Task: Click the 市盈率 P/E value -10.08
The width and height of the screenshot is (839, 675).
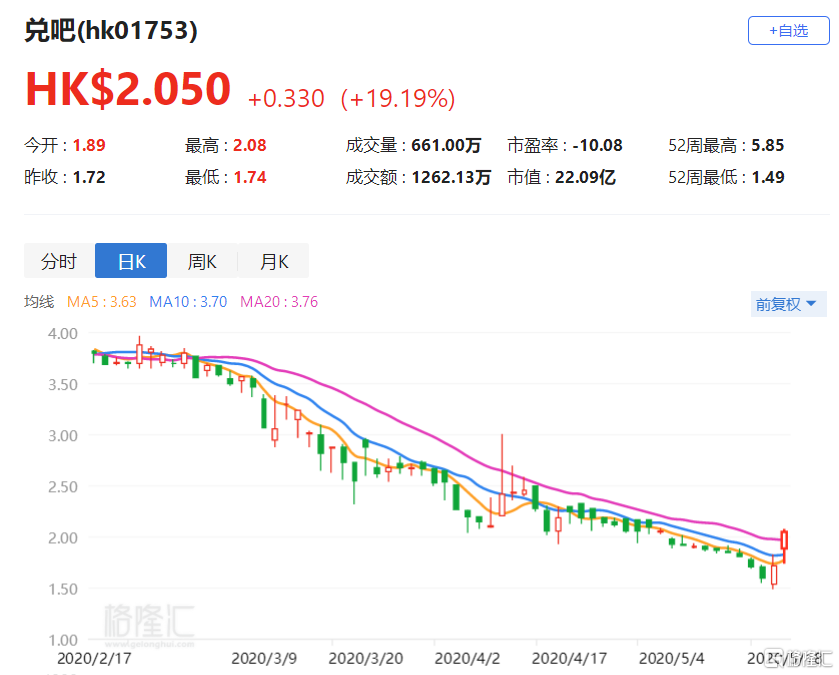Action: [597, 145]
